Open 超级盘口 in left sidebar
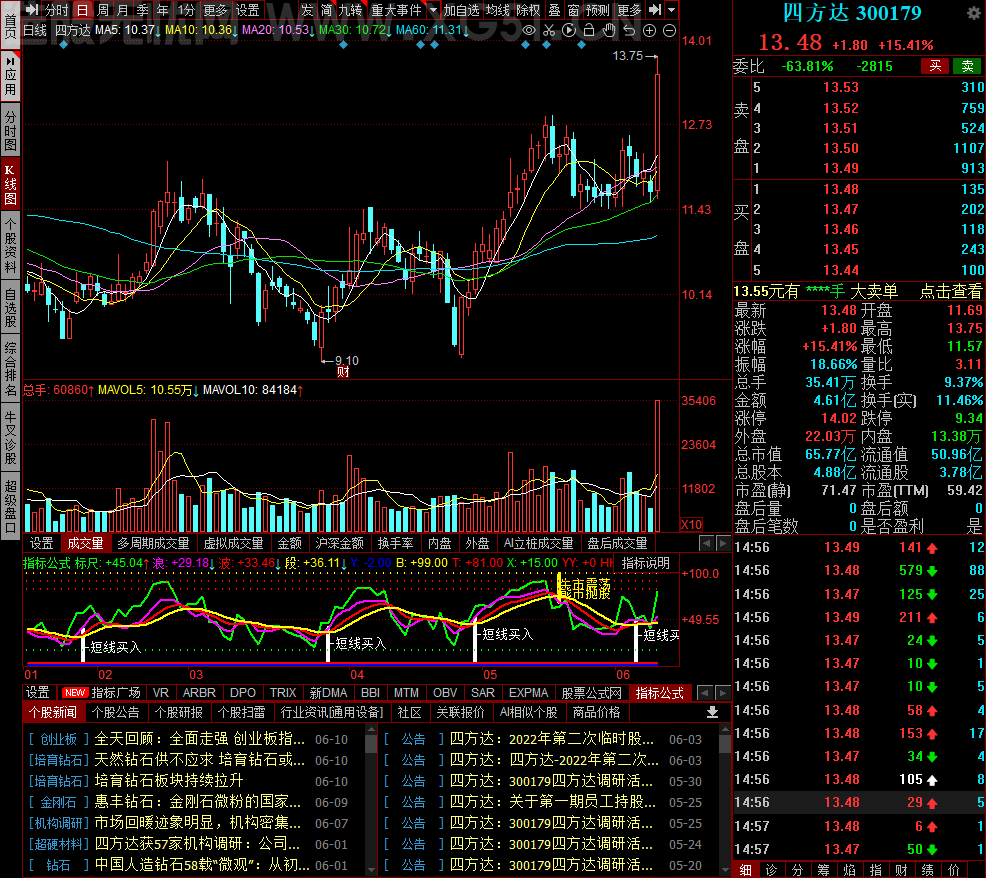The width and height of the screenshot is (986, 878). coord(10,507)
